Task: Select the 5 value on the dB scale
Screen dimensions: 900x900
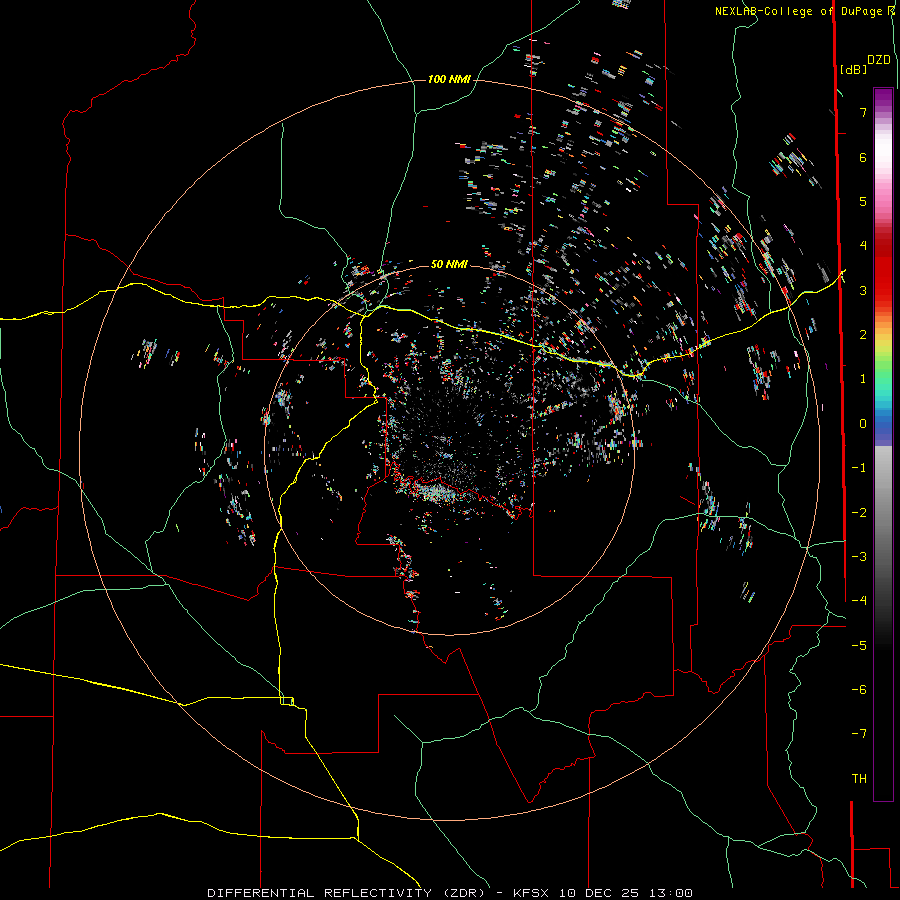Action: [x=863, y=201]
